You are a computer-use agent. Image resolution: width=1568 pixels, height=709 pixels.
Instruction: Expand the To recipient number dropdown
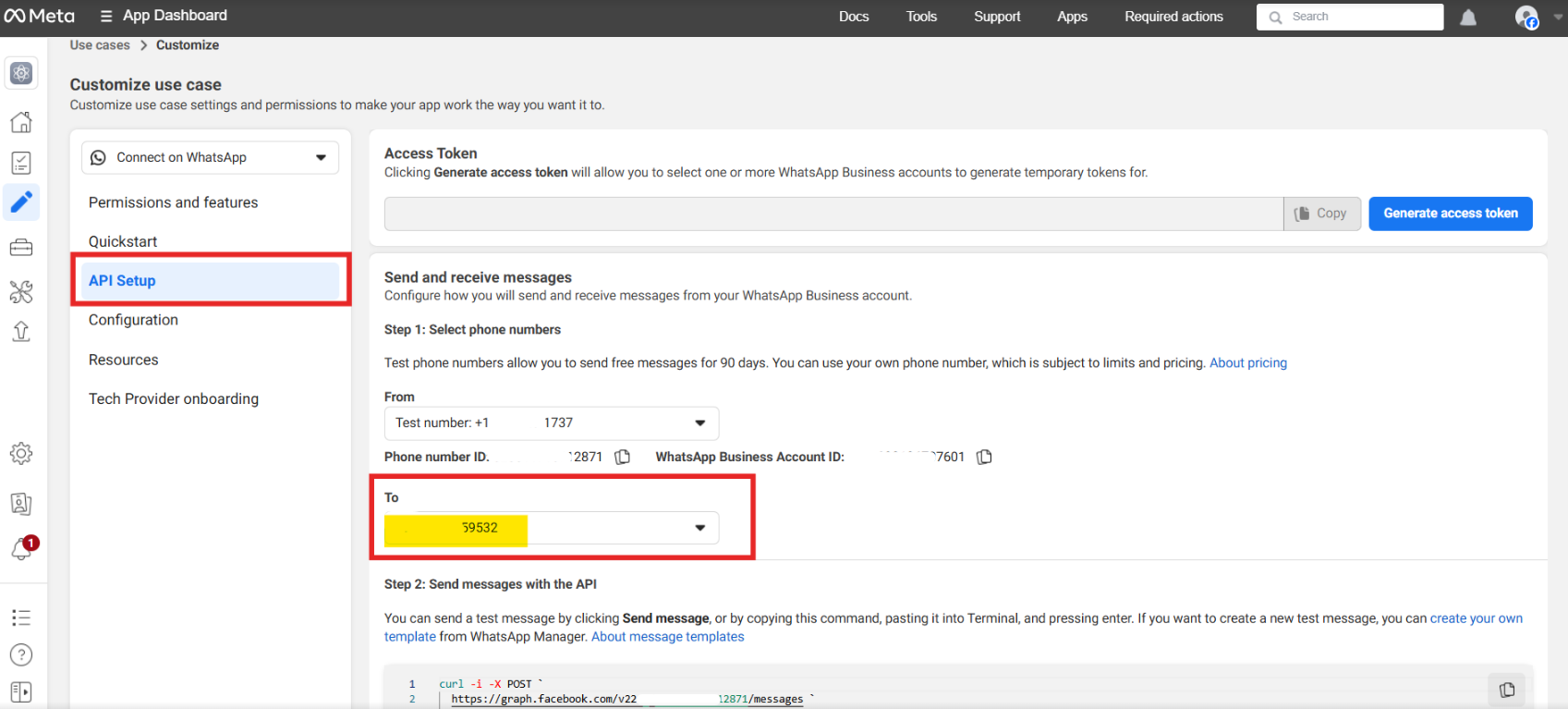click(699, 528)
